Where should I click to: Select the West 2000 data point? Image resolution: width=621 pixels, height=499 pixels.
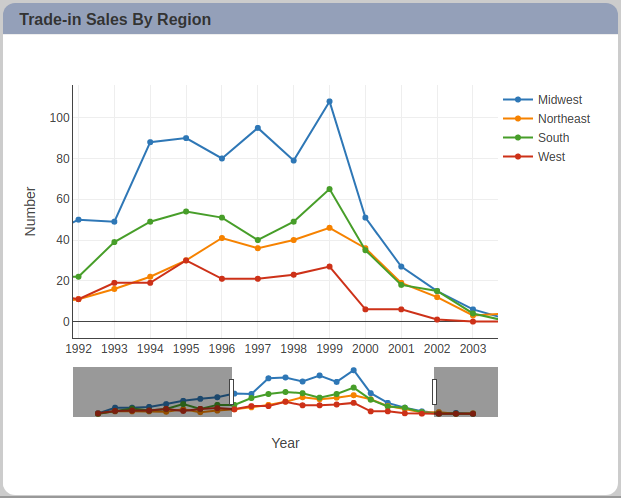click(x=365, y=309)
